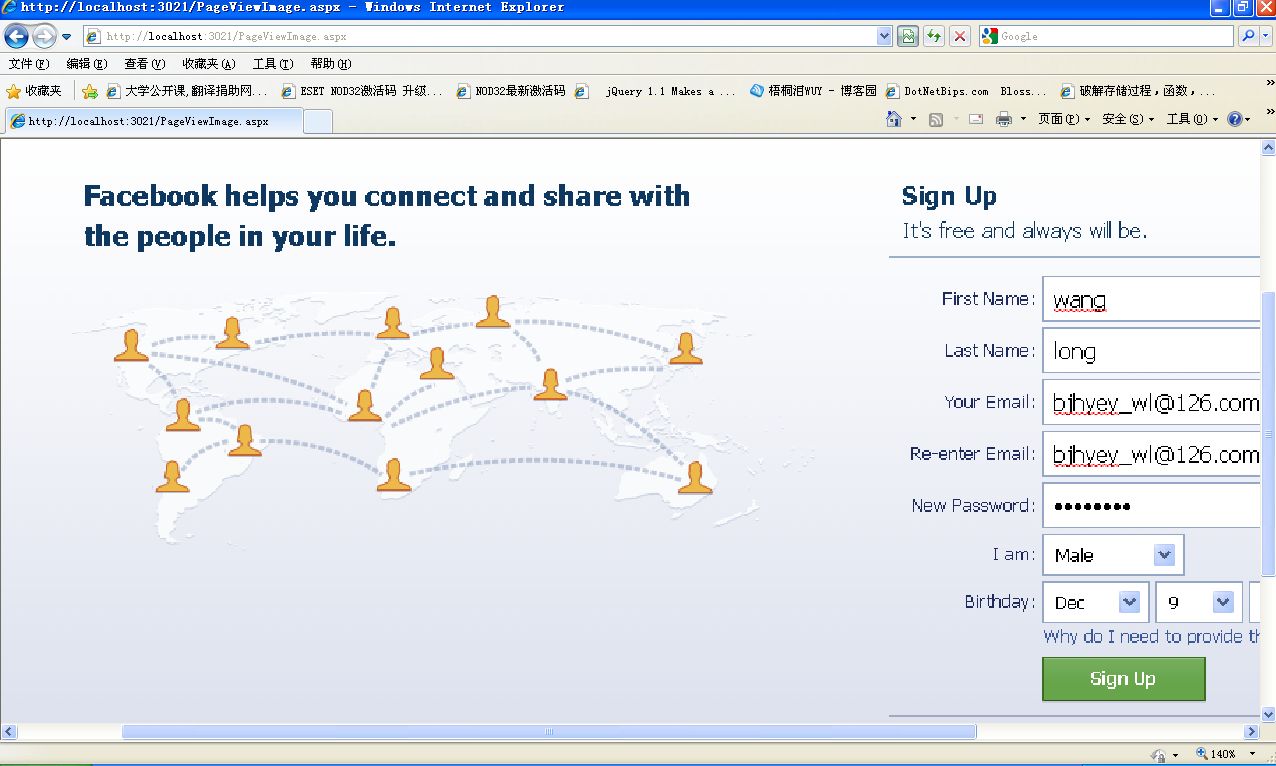Open the 页面(P) command bar menu
Image resolution: width=1276 pixels, height=766 pixels.
1063,119
